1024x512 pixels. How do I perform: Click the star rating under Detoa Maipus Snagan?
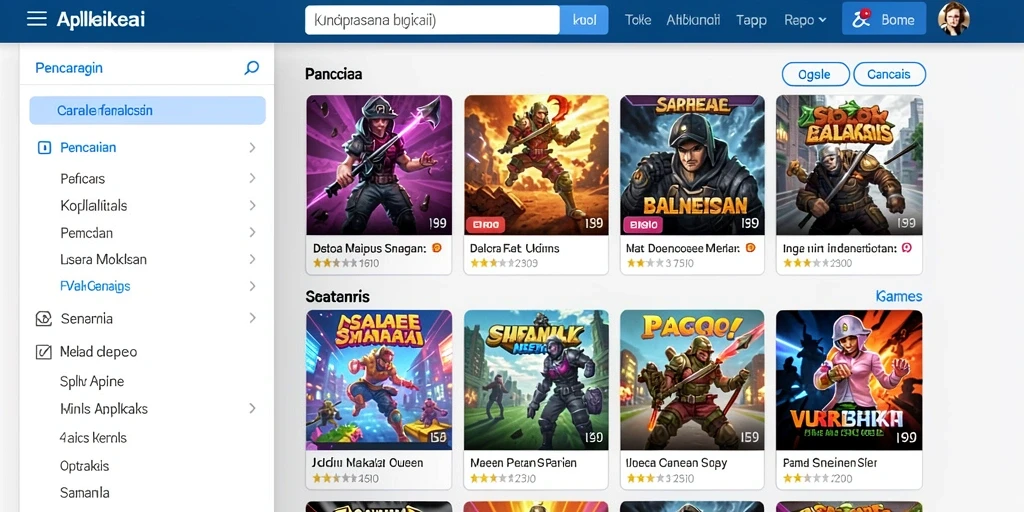pos(335,264)
